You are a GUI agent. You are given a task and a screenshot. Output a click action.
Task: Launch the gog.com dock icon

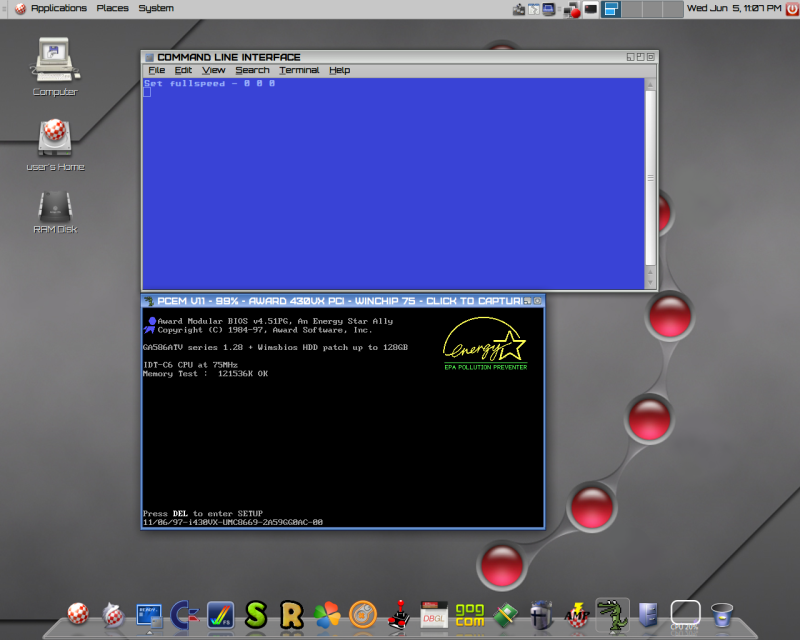(469, 615)
